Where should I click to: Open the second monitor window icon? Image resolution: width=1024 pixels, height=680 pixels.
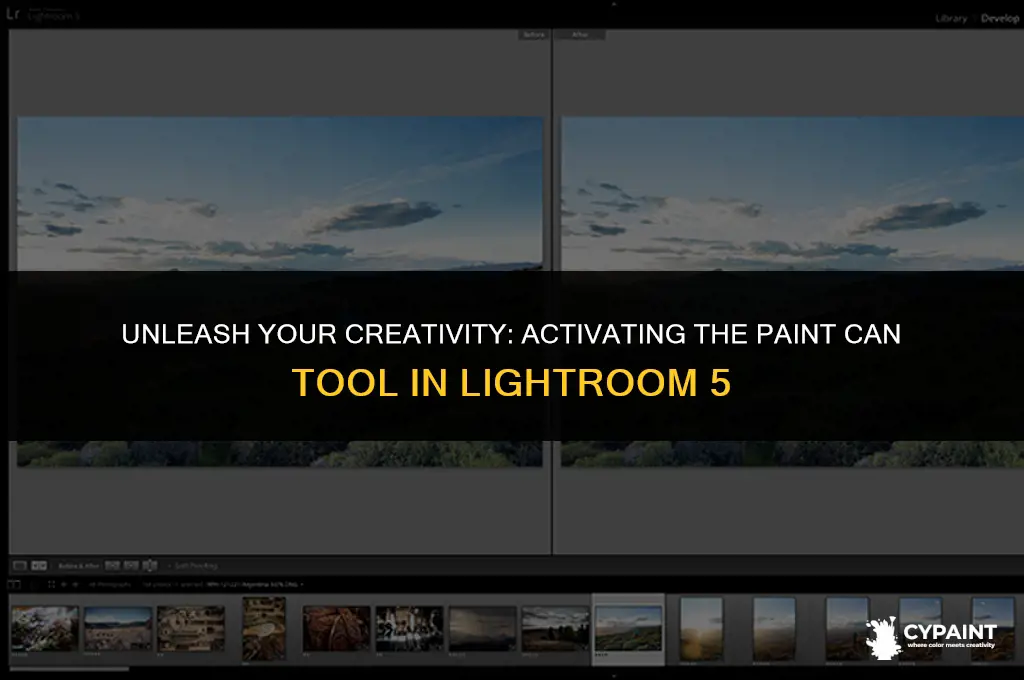[14, 585]
